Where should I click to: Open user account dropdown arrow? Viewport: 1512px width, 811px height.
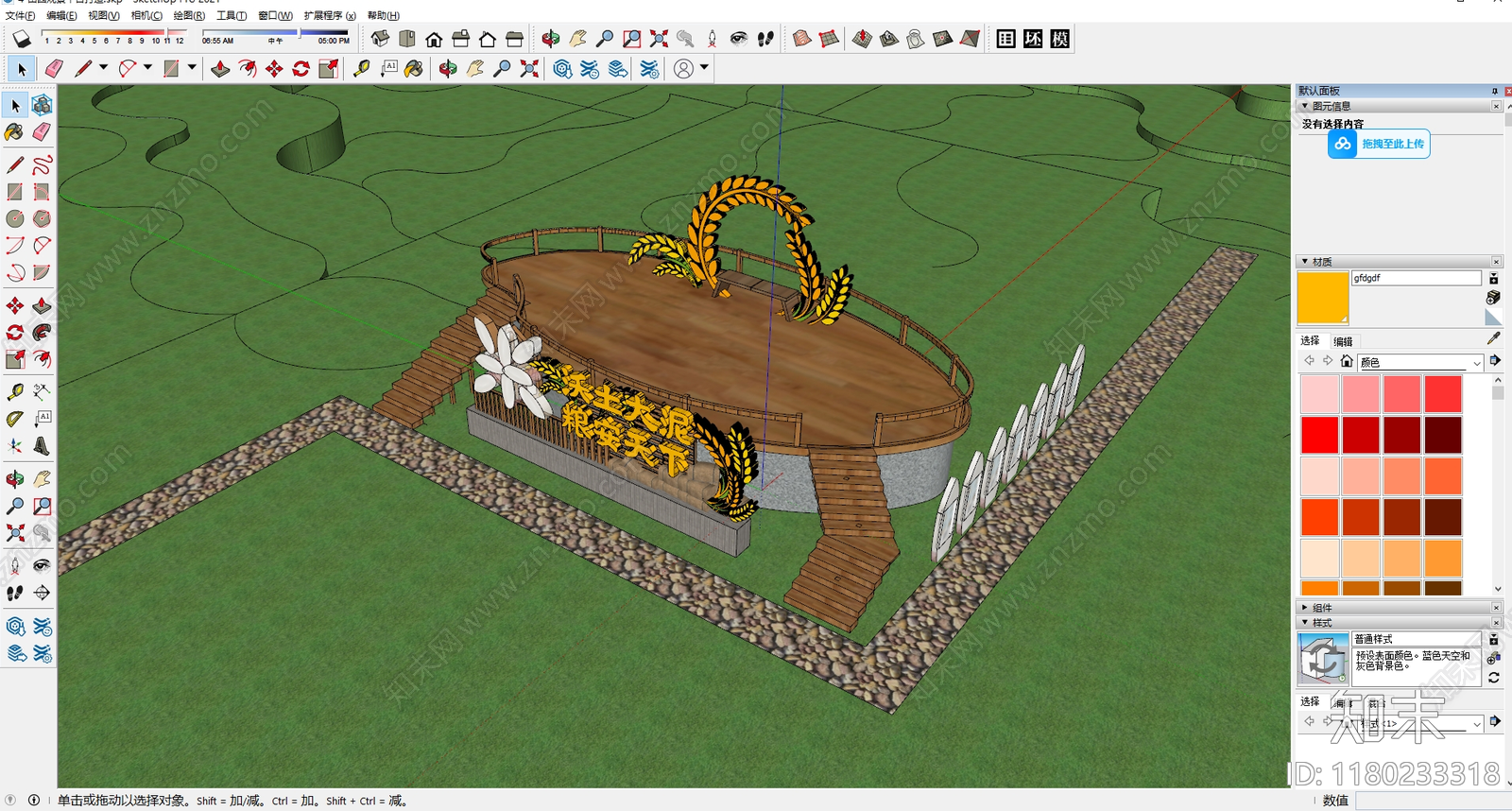tap(705, 68)
